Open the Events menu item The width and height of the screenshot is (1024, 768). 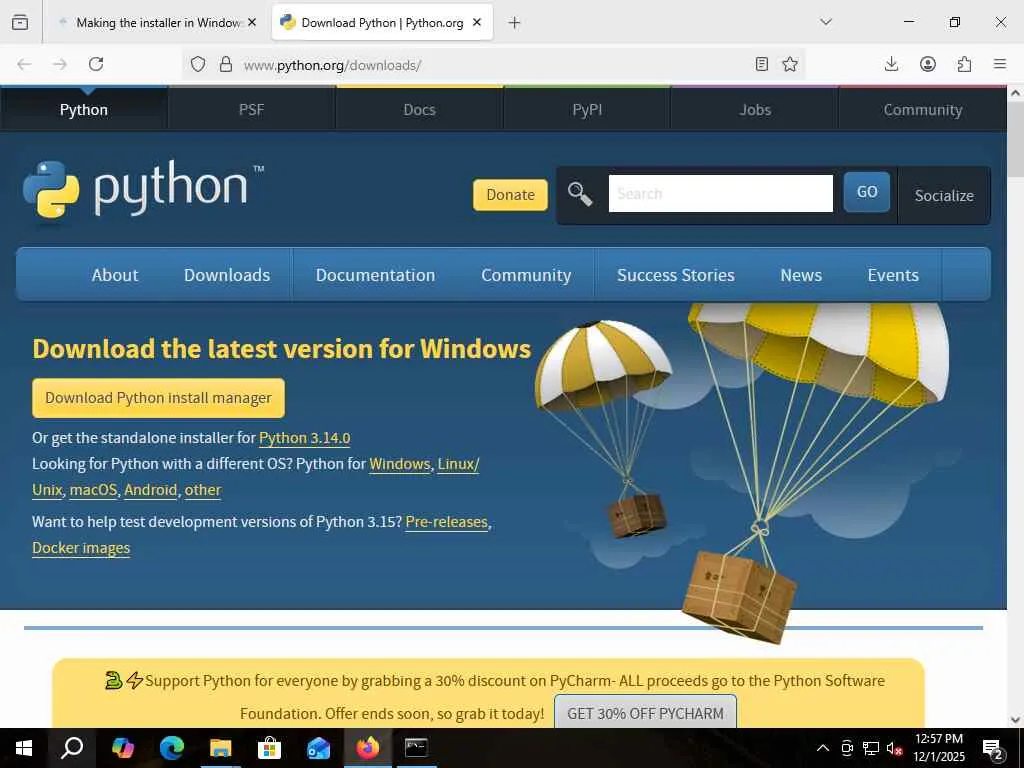893,275
